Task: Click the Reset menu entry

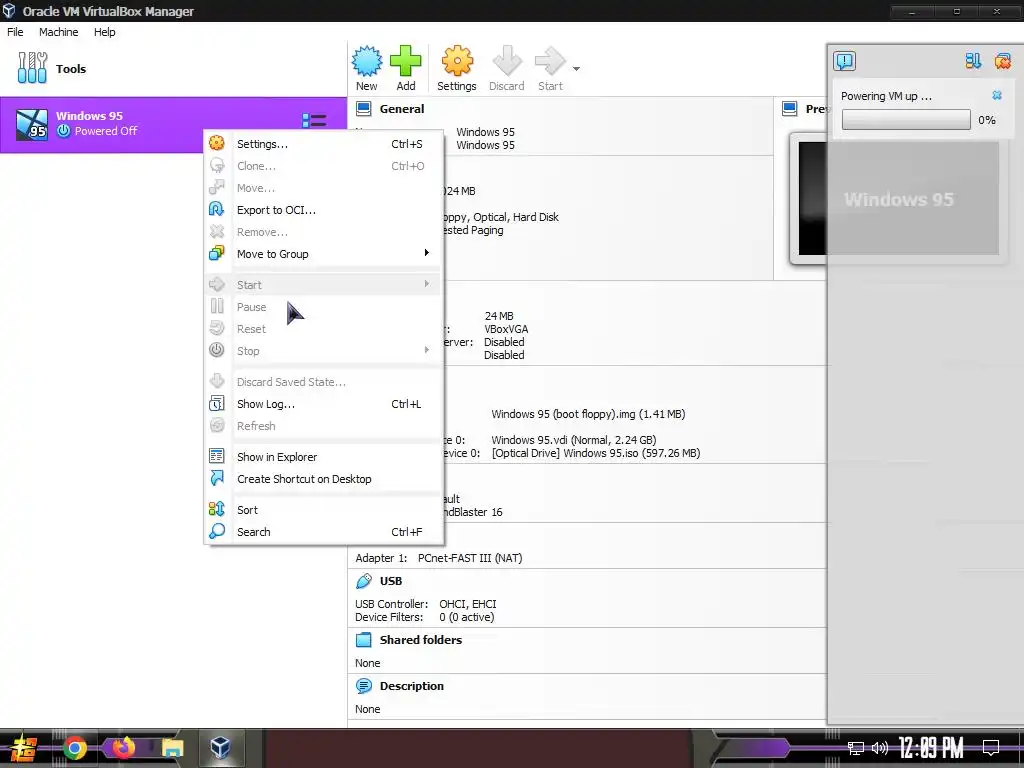Action: (324, 328)
